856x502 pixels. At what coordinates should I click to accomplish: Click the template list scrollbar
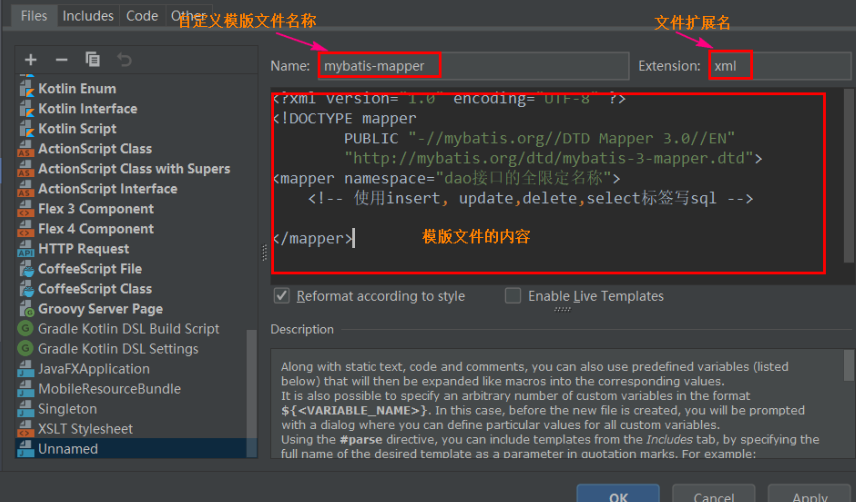pos(252,392)
